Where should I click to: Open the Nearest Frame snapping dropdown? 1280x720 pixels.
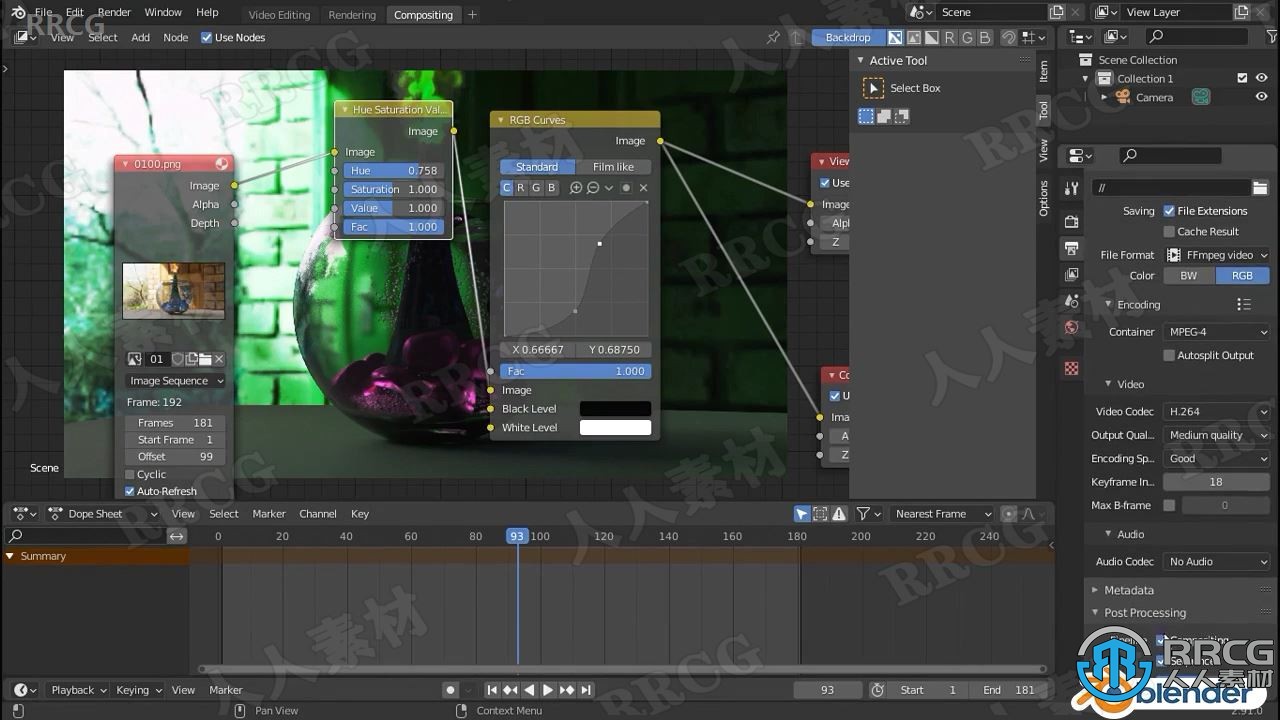point(940,514)
